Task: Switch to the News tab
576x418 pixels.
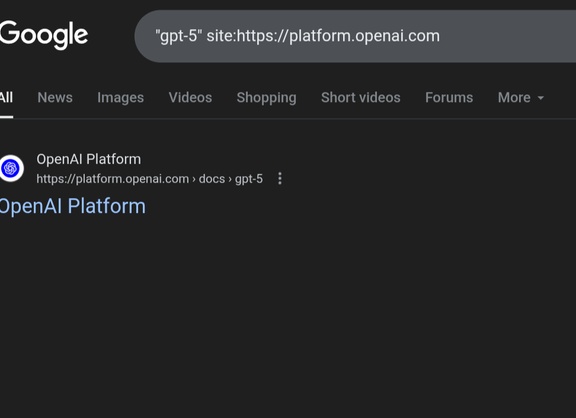Action: 55,97
